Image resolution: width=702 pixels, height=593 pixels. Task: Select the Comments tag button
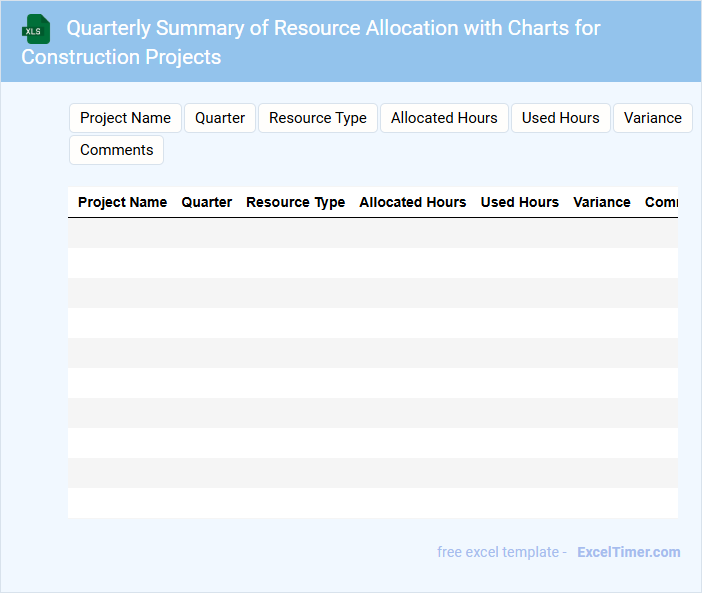point(116,150)
